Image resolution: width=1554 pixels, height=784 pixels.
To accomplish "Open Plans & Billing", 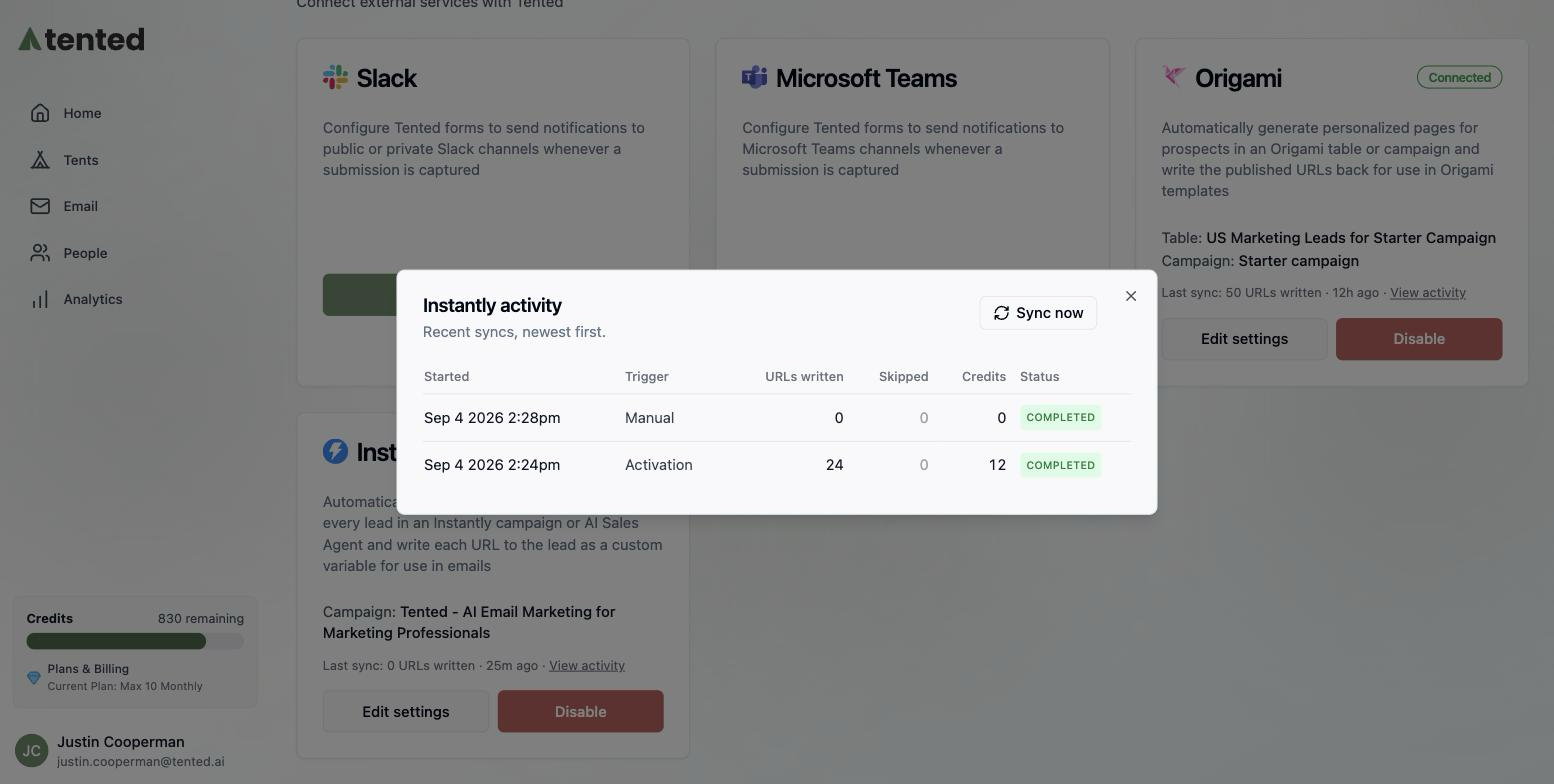I will [88, 669].
